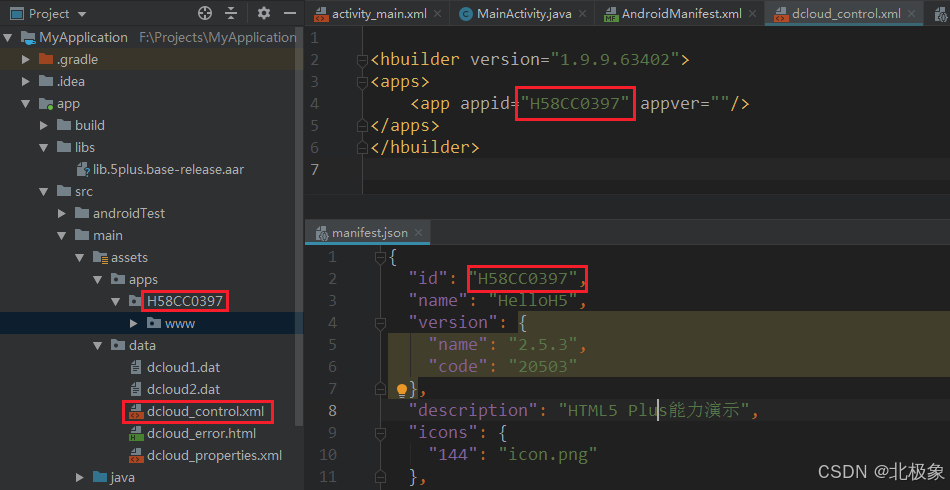Screen dimensions: 950x490
Task: Select lib.5plus.base-release.aar file
Action: pyautogui.click(x=160, y=170)
